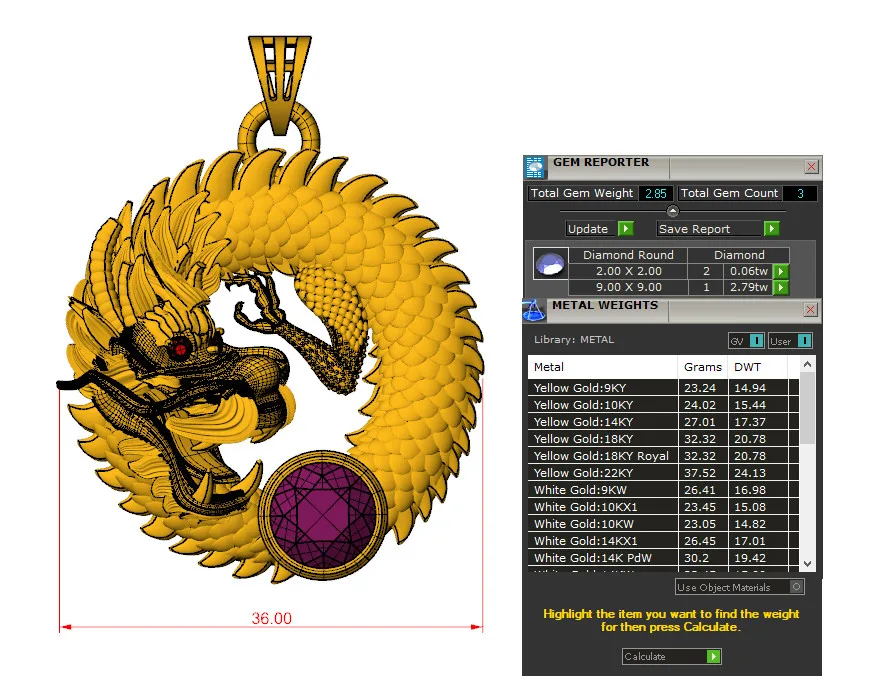Click the Calculate button
Image resolution: width=874 pixels, height=688 pixels.
pyautogui.click(x=672, y=657)
